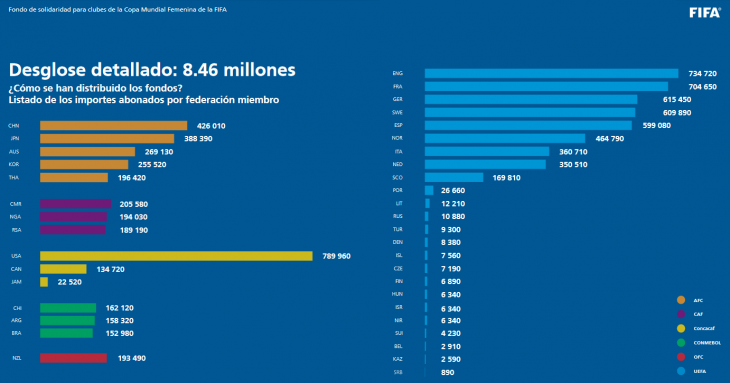Click the GER country code label
730x383 pixels.
[x=398, y=99]
